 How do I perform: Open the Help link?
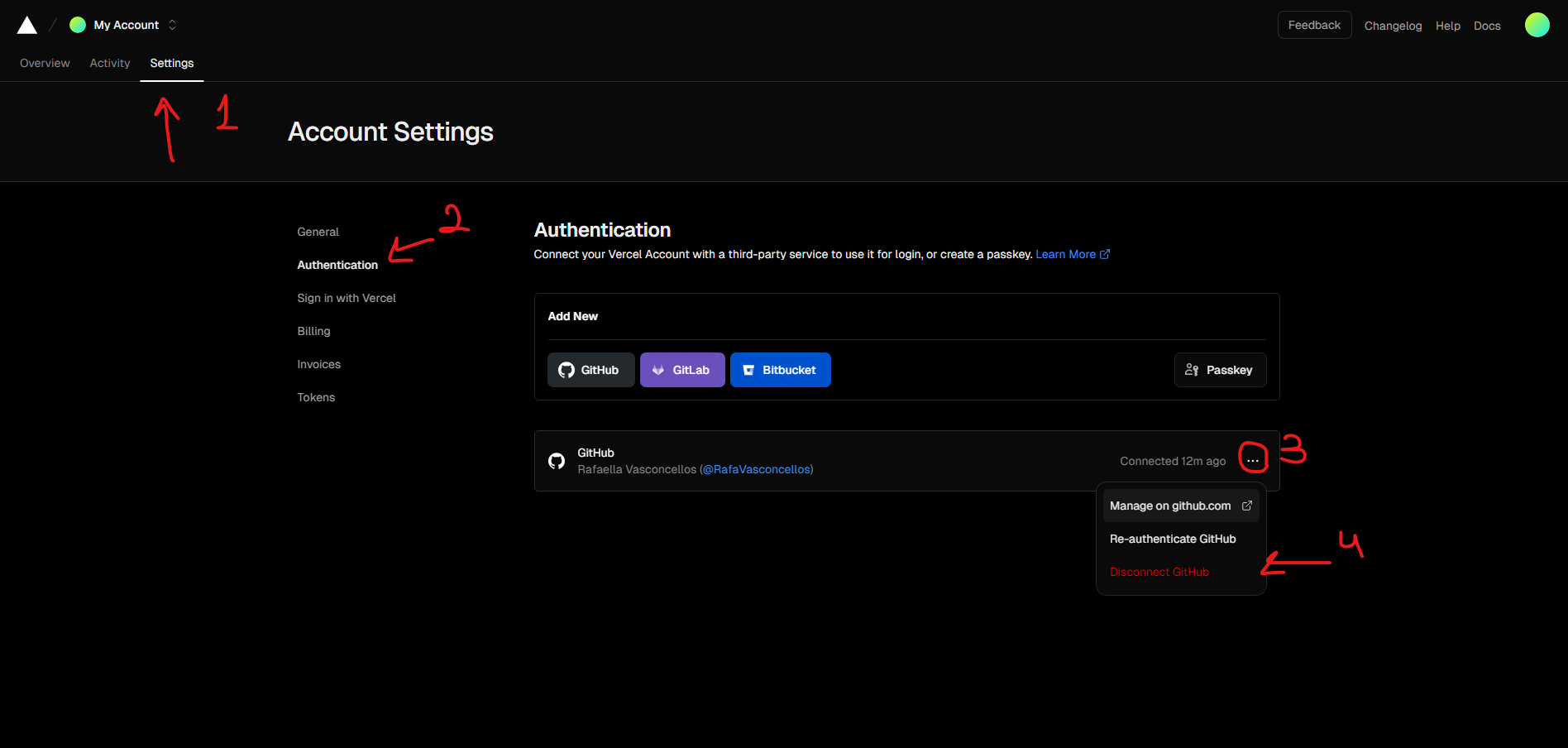point(1447,26)
